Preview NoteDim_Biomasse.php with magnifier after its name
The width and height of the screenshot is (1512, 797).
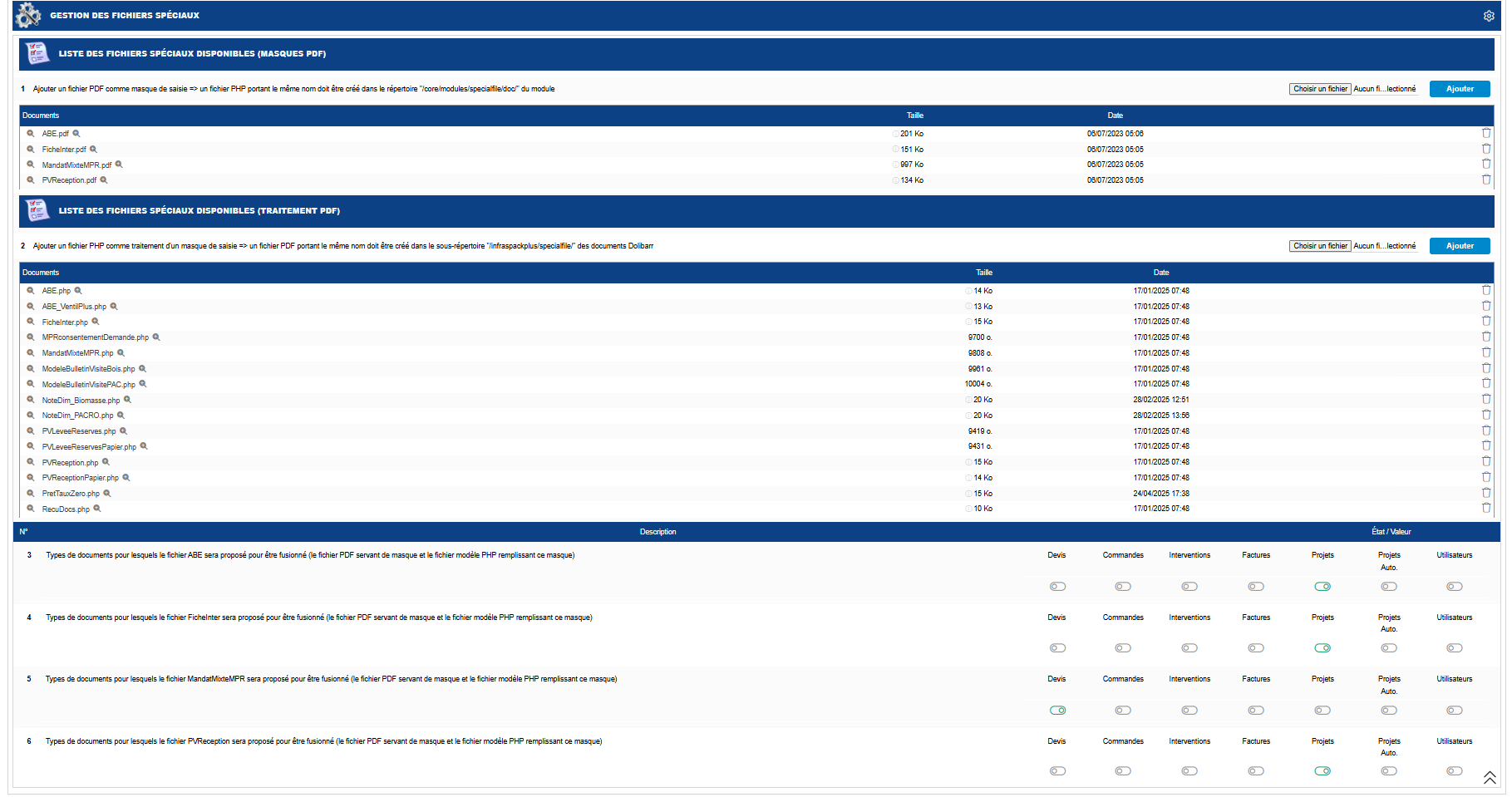pyautogui.click(x=127, y=400)
